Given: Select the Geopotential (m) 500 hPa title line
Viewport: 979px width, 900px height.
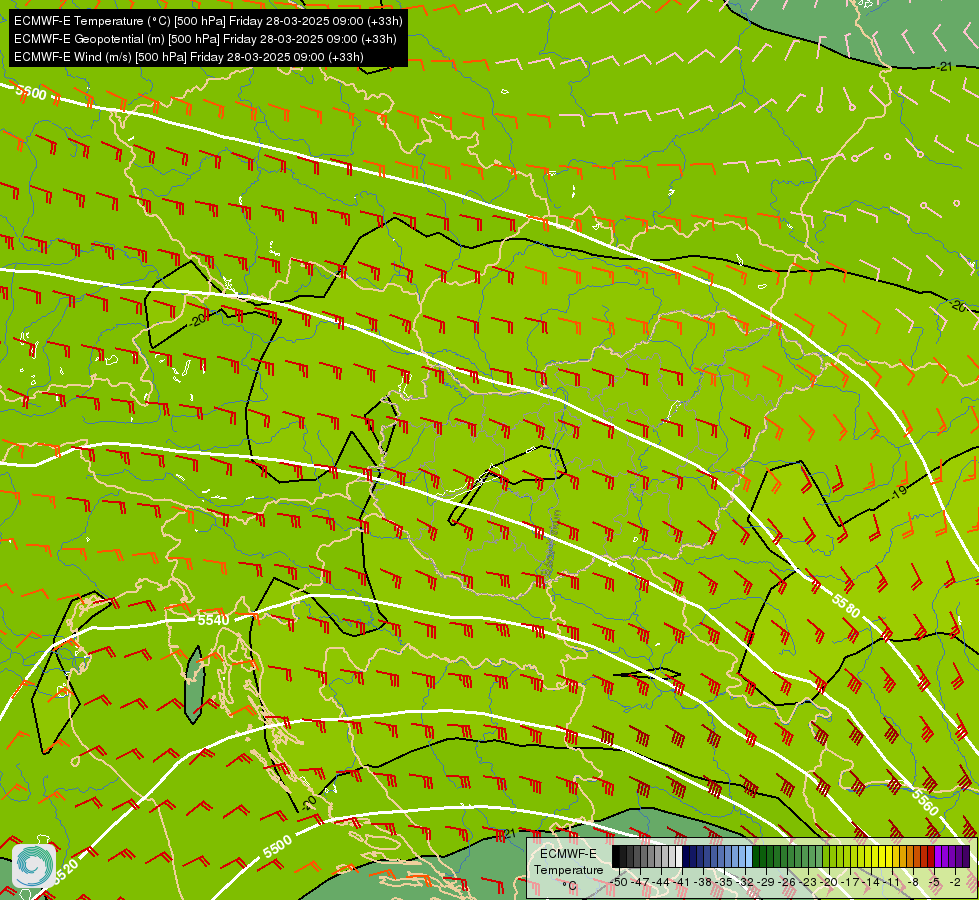Looking at the screenshot, I should (205, 39).
